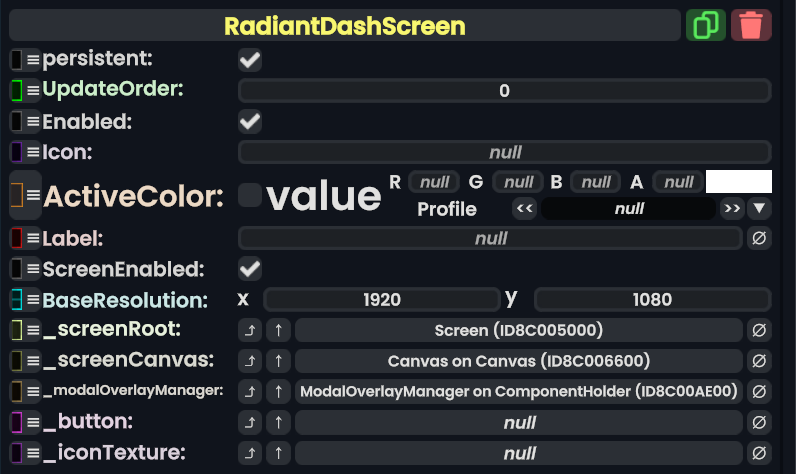The height and width of the screenshot is (474, 796).
Task: Click the Icon null field
Action: (x=505, y=152)
